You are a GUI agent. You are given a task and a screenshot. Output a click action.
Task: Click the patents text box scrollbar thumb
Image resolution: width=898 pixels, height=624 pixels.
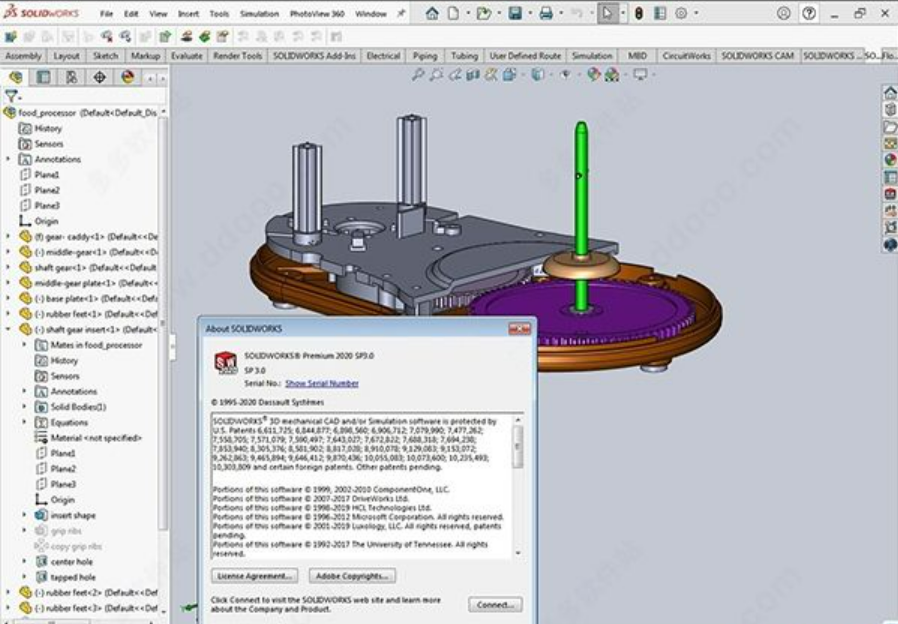(518, 446)
